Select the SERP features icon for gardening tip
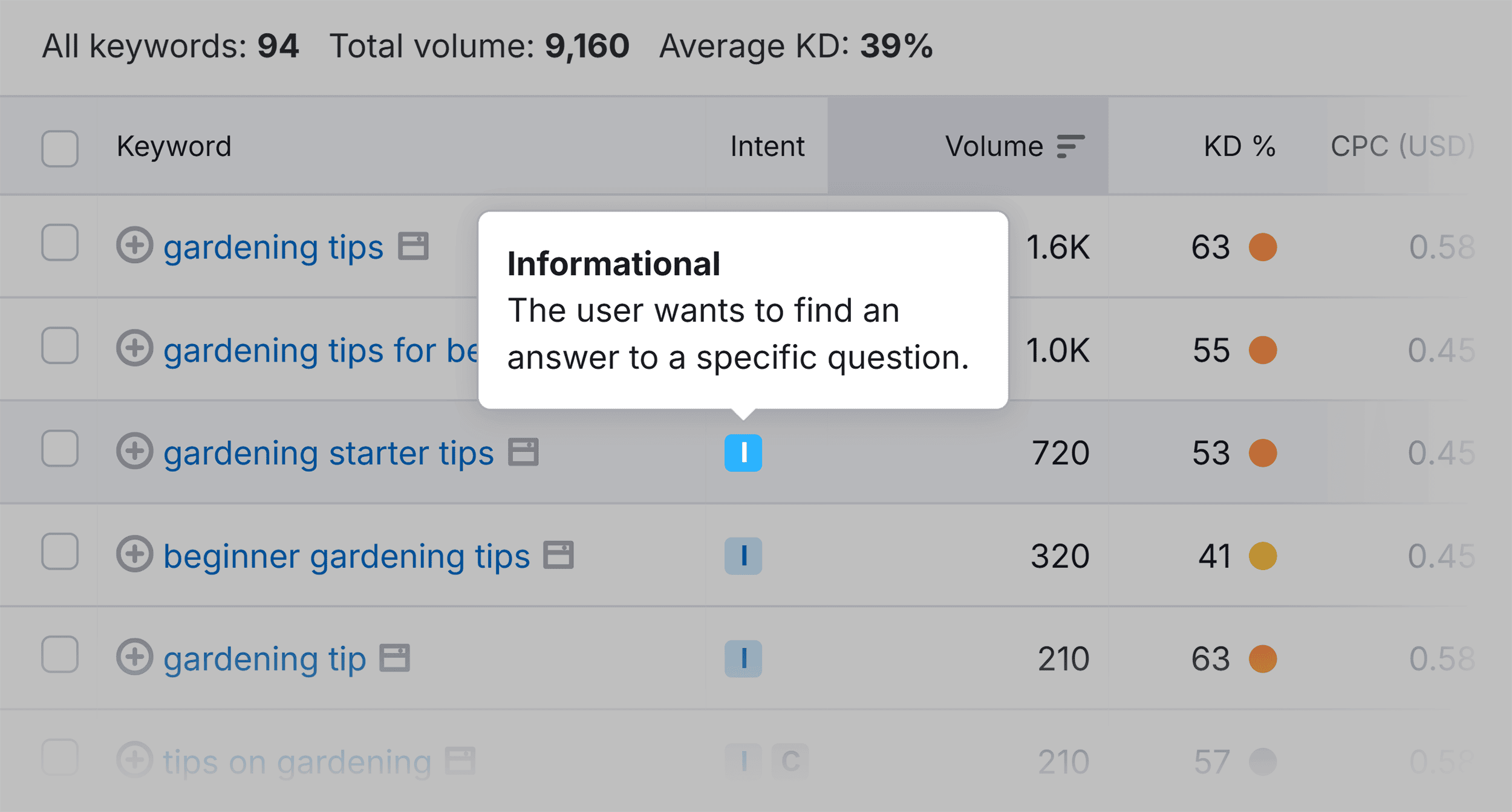 click(394, 658)
